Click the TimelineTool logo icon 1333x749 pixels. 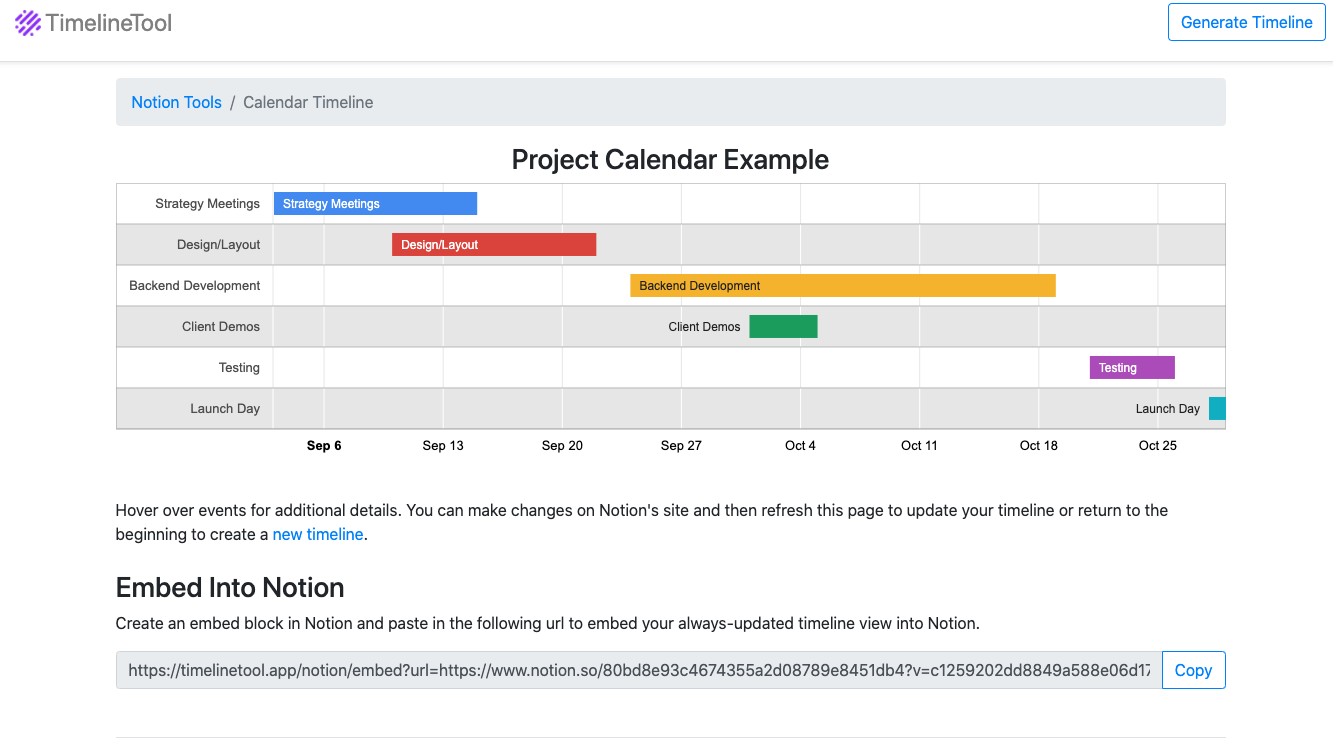click(x=28, y=22)
